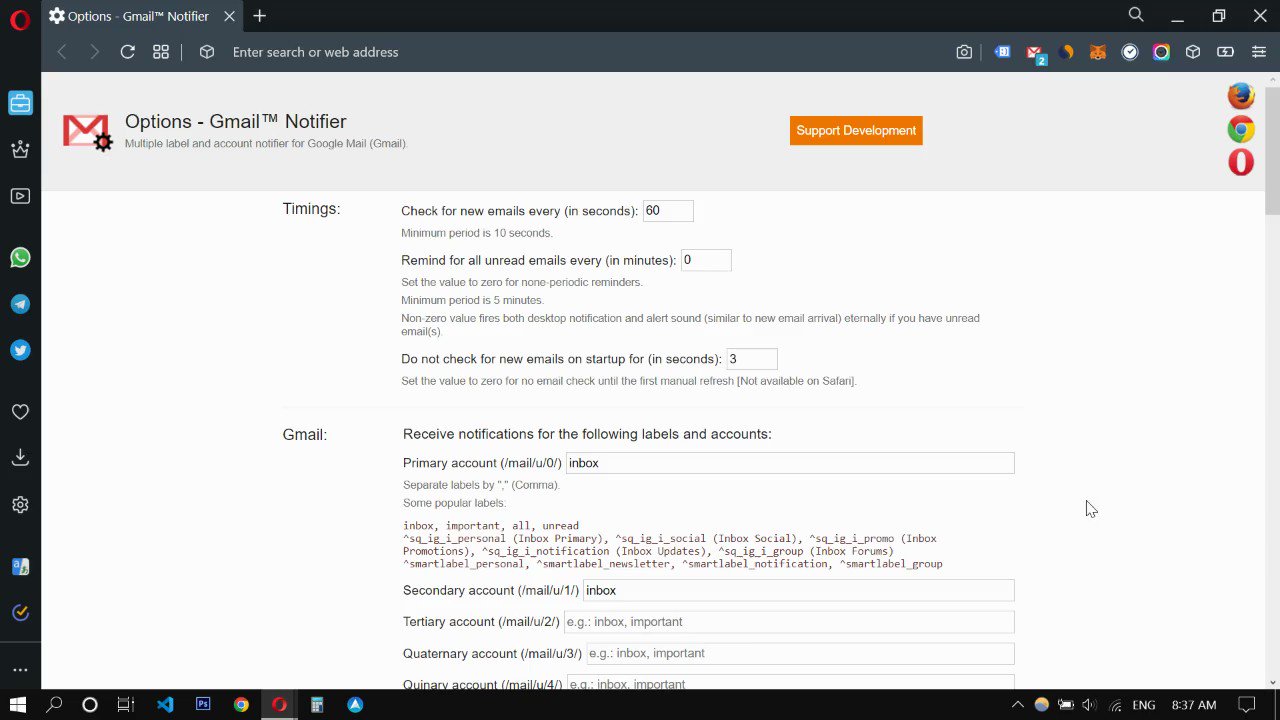The image size is (1280, 720).
Task: Click the check-for-new-emails seconds field
Action: 668,211
